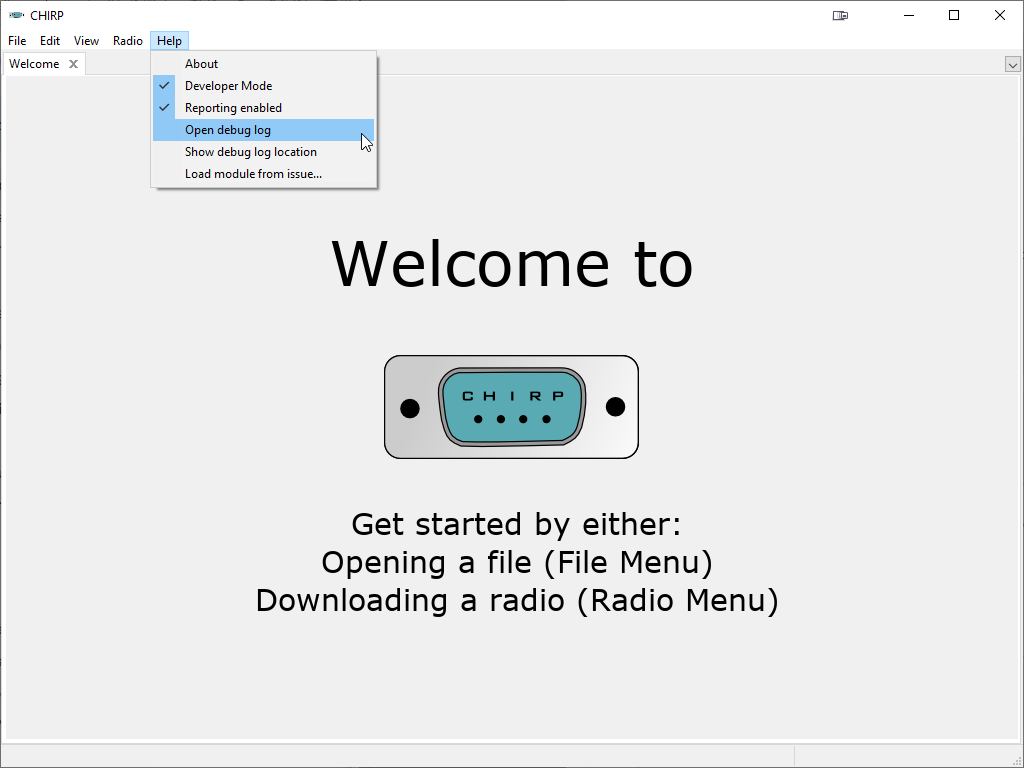The image size is (1024, 768).
Task: Click the CHIRP app icon in title bar
Action: point(16,15)
